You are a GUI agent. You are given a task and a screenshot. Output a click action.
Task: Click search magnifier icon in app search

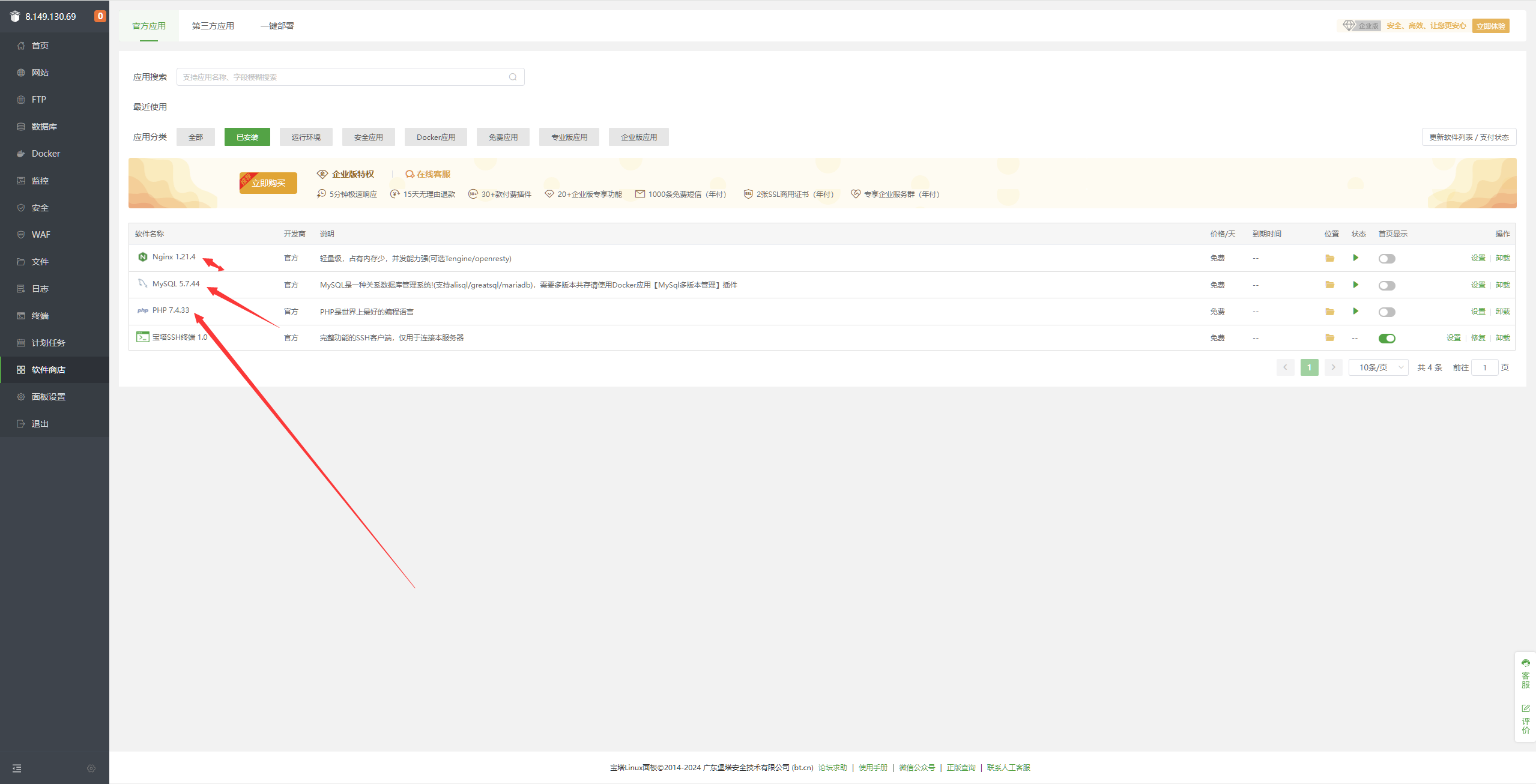[x=513, y=77]
